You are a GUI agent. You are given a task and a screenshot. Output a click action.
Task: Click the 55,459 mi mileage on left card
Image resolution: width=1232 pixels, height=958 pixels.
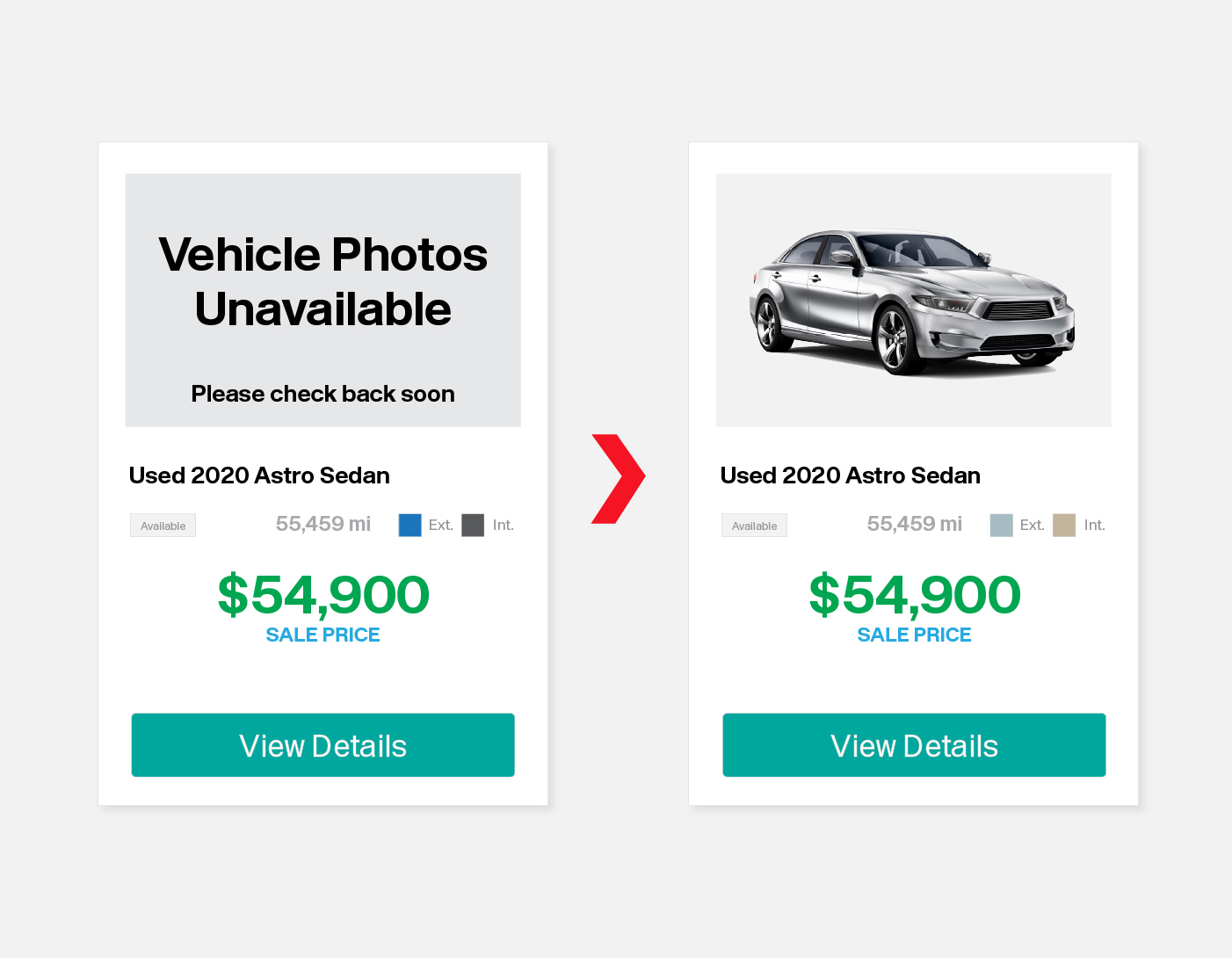pyautogui.click(x=323, y=524)
